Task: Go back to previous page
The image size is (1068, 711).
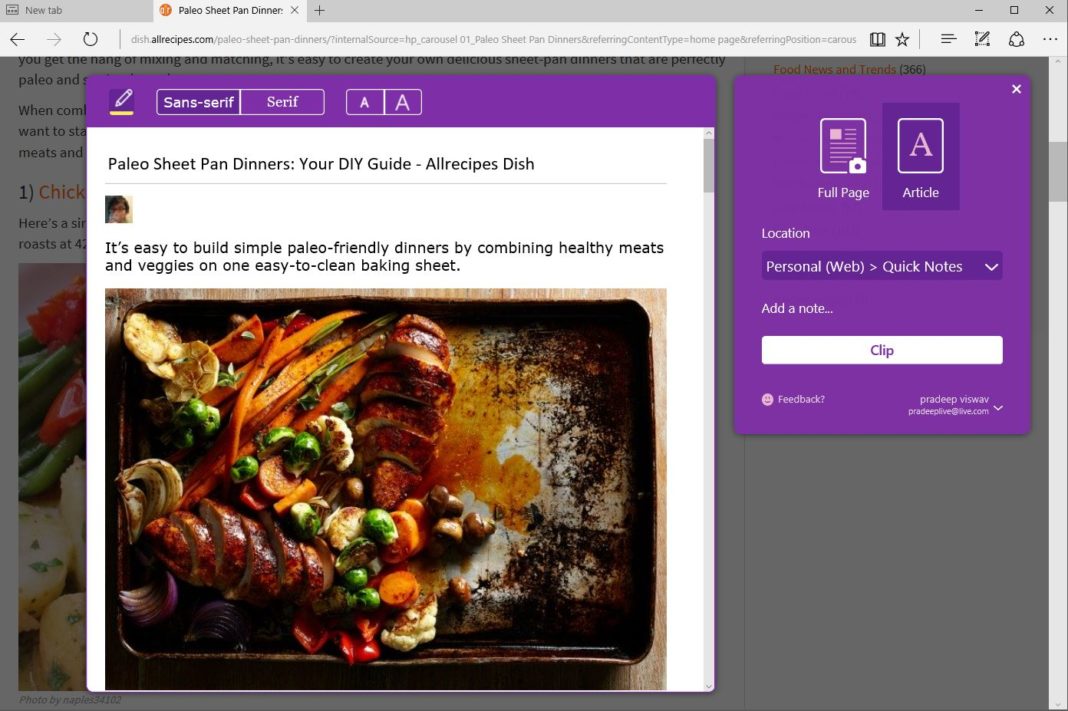Action: 17,39
